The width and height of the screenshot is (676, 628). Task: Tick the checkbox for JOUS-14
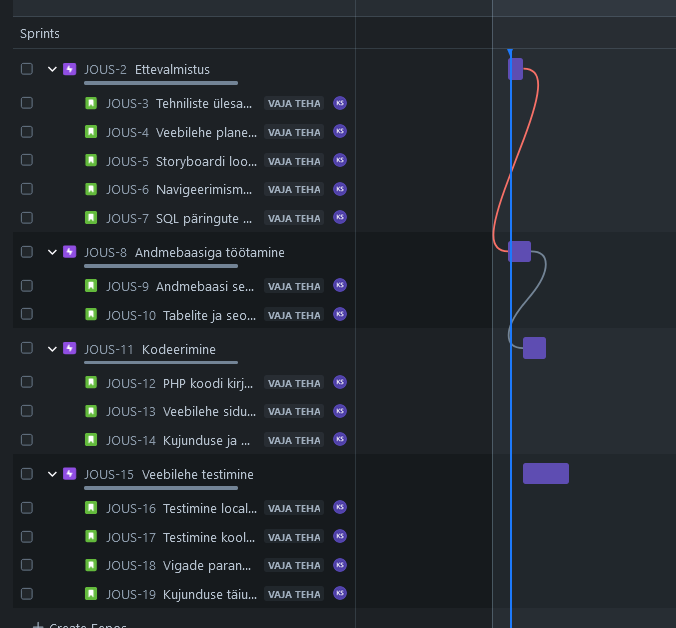coord(27,440)
